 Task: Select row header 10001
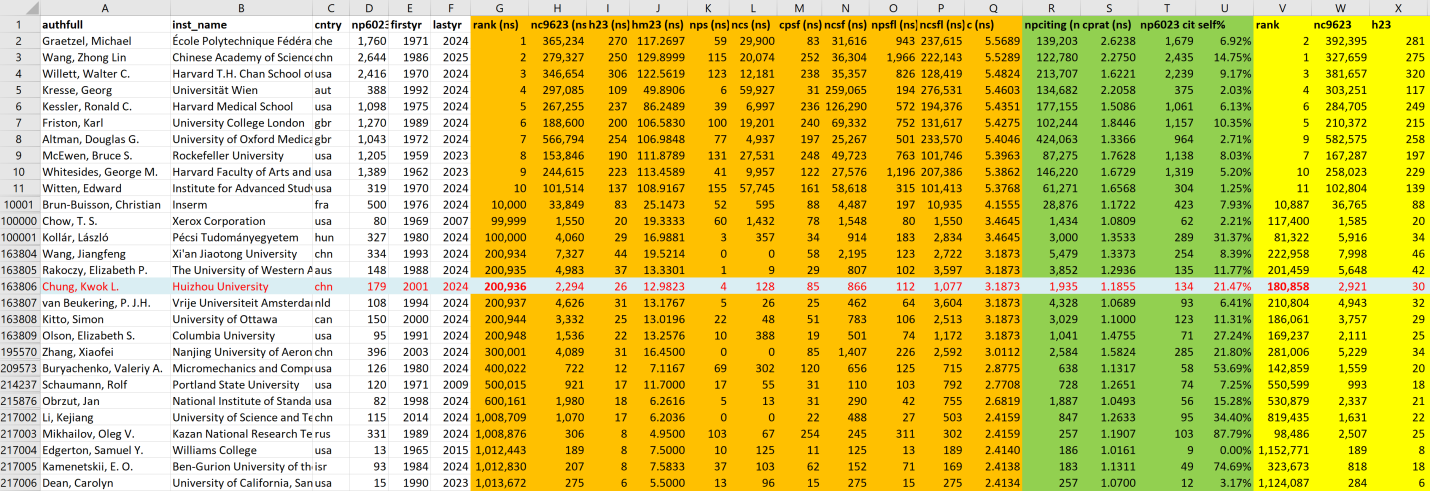[19, 204]
